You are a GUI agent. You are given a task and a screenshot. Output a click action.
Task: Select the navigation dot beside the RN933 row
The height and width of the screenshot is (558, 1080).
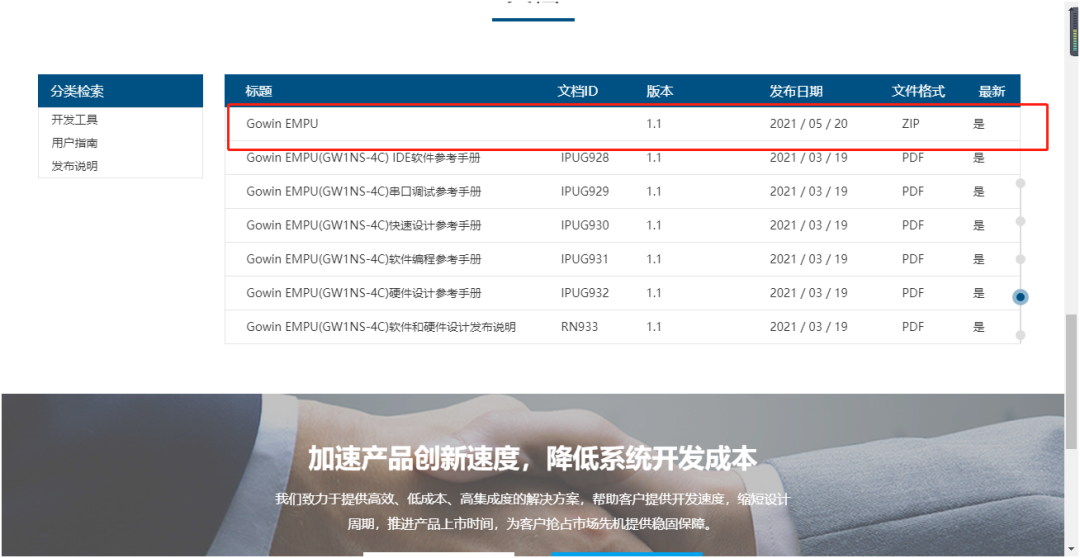(x=1021, y=335)
